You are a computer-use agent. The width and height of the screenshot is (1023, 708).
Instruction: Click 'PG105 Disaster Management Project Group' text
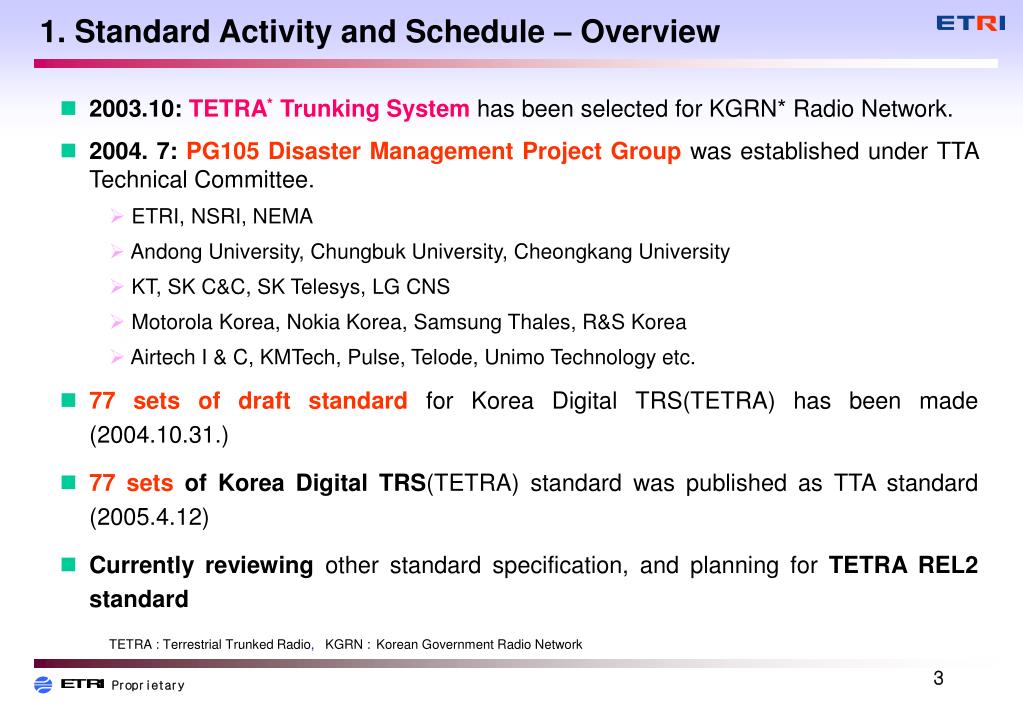(433, 151)
